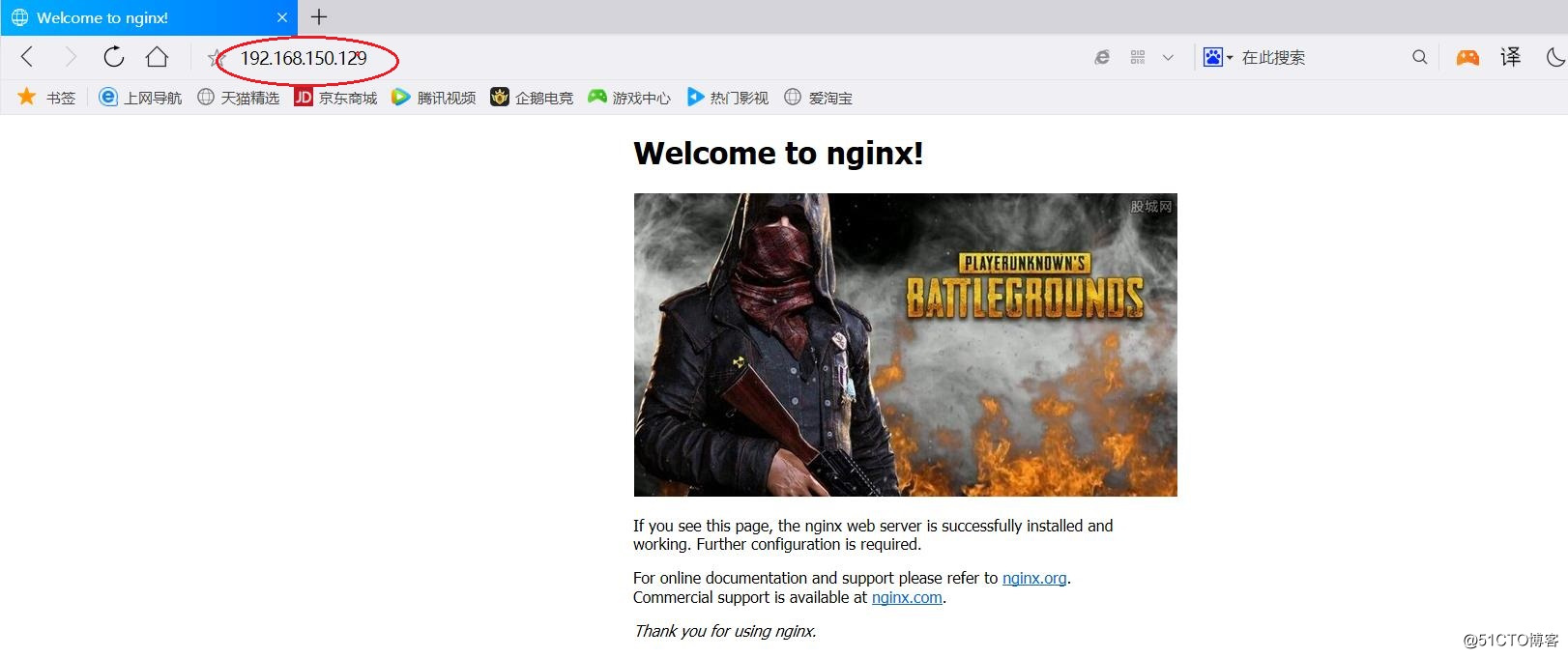Open the Baidu search engine selector
The width and height of the screenshot is (1568, 658).
tap(1218, 57)
